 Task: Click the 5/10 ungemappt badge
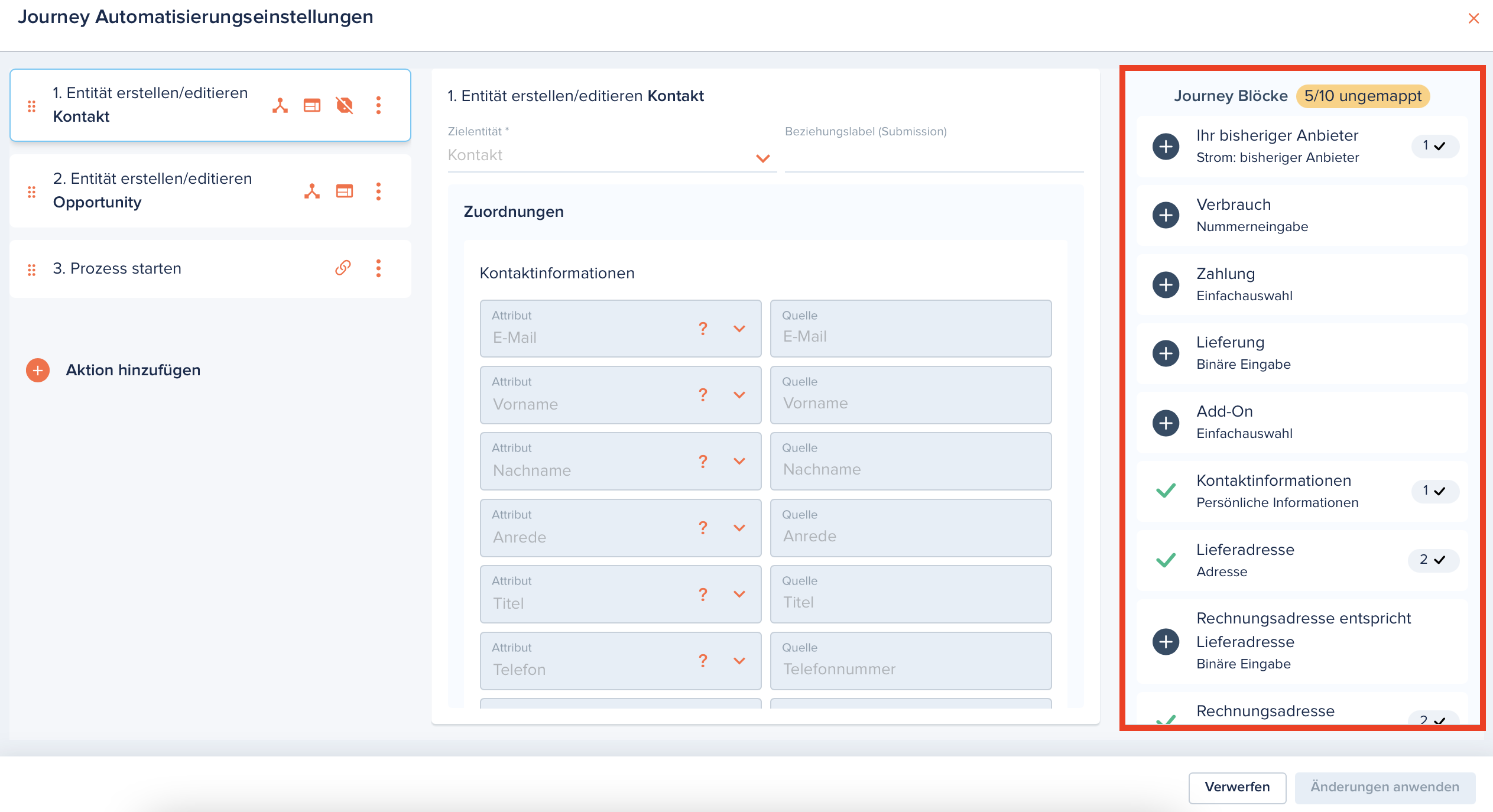[x=1362, y=96]
